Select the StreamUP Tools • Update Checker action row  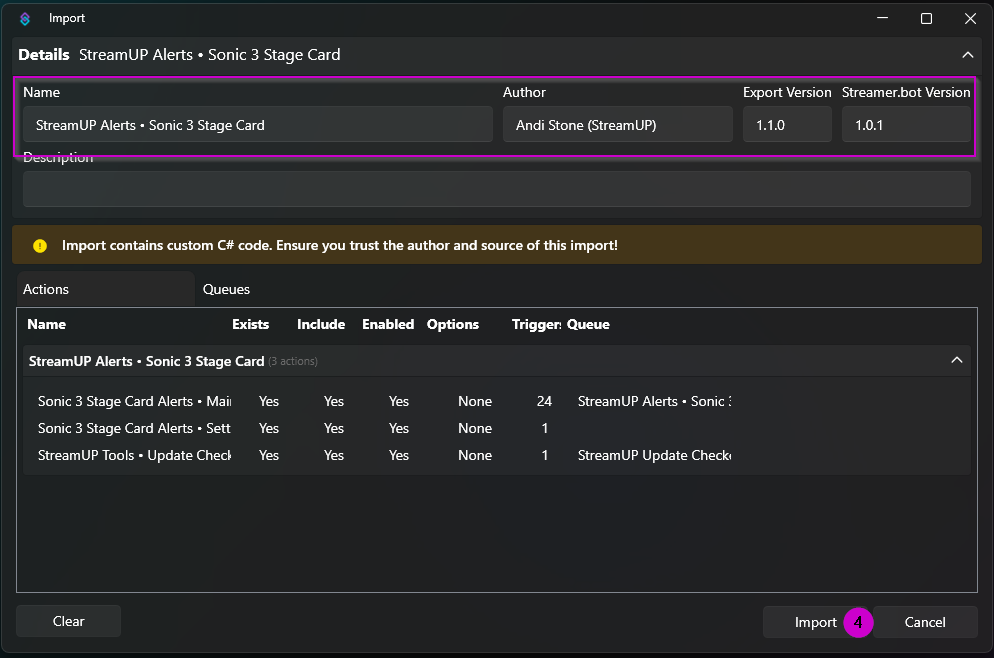134,455
